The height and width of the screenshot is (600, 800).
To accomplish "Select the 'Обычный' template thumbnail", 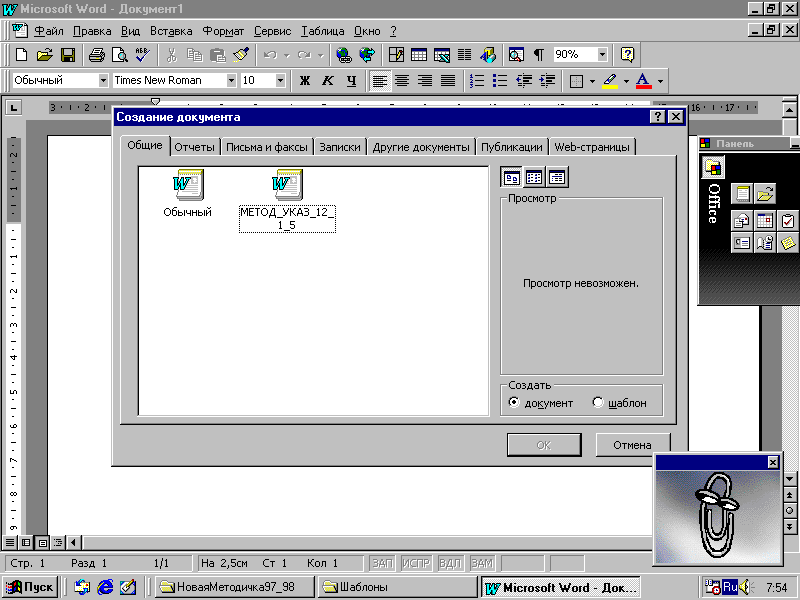I will [x=188, y=193].
